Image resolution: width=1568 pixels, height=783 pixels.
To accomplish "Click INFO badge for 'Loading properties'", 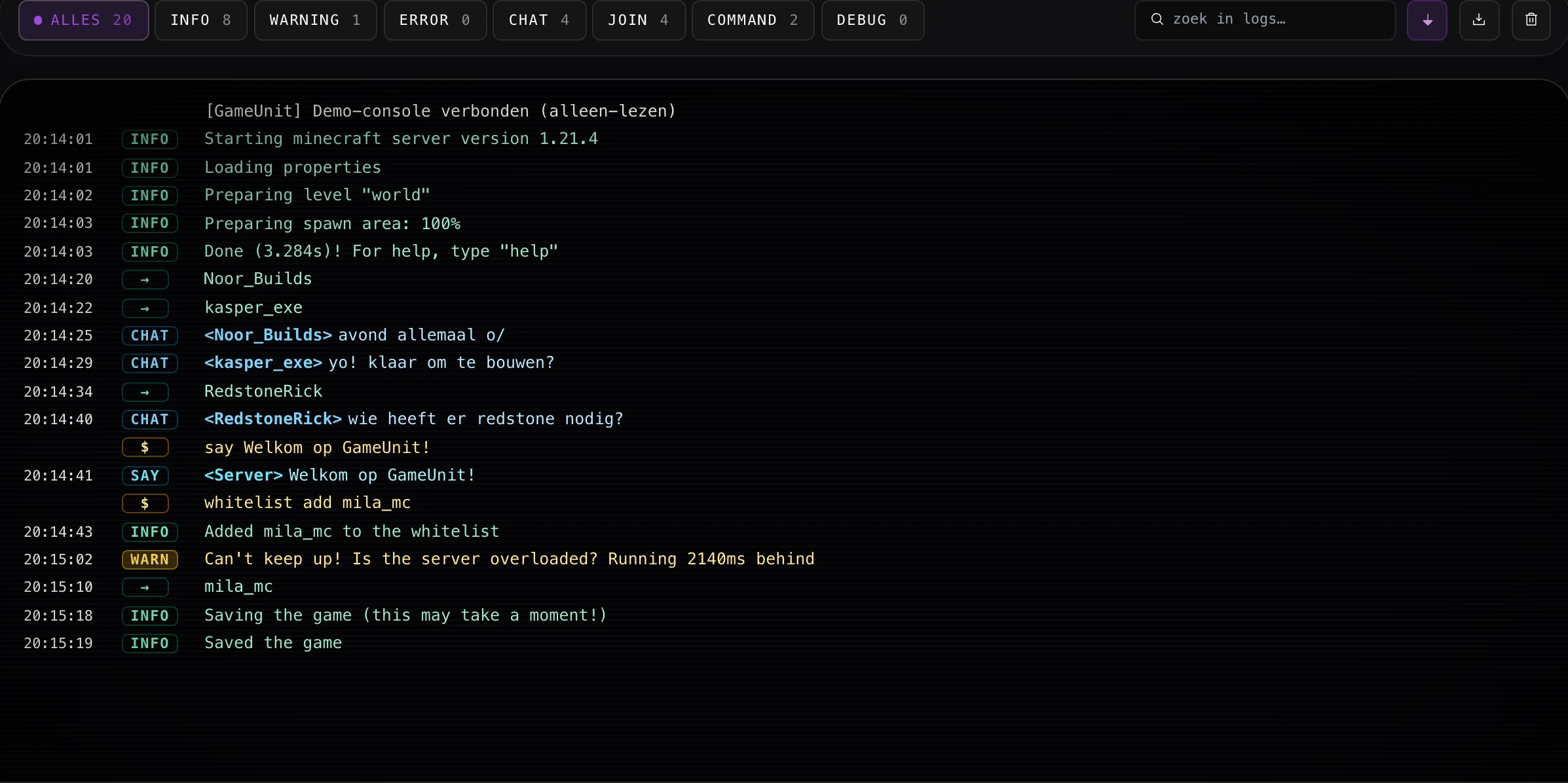I will point(150,168).
